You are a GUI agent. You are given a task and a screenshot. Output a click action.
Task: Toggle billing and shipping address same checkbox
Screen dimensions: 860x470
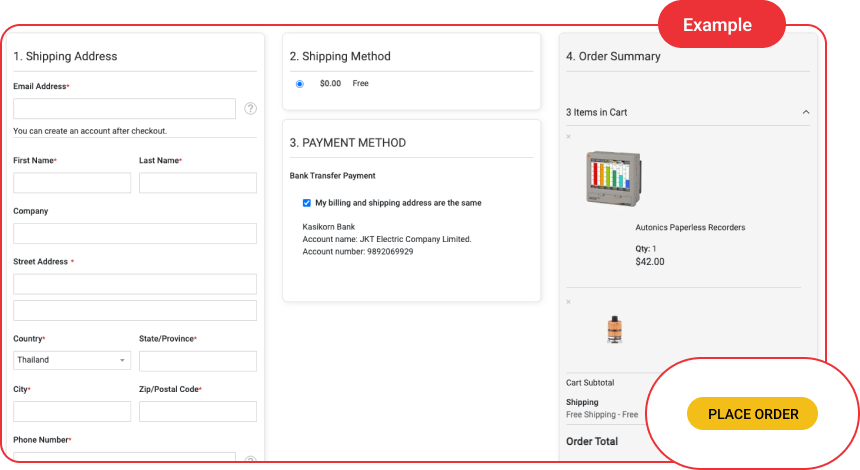[x=307, y=203]
